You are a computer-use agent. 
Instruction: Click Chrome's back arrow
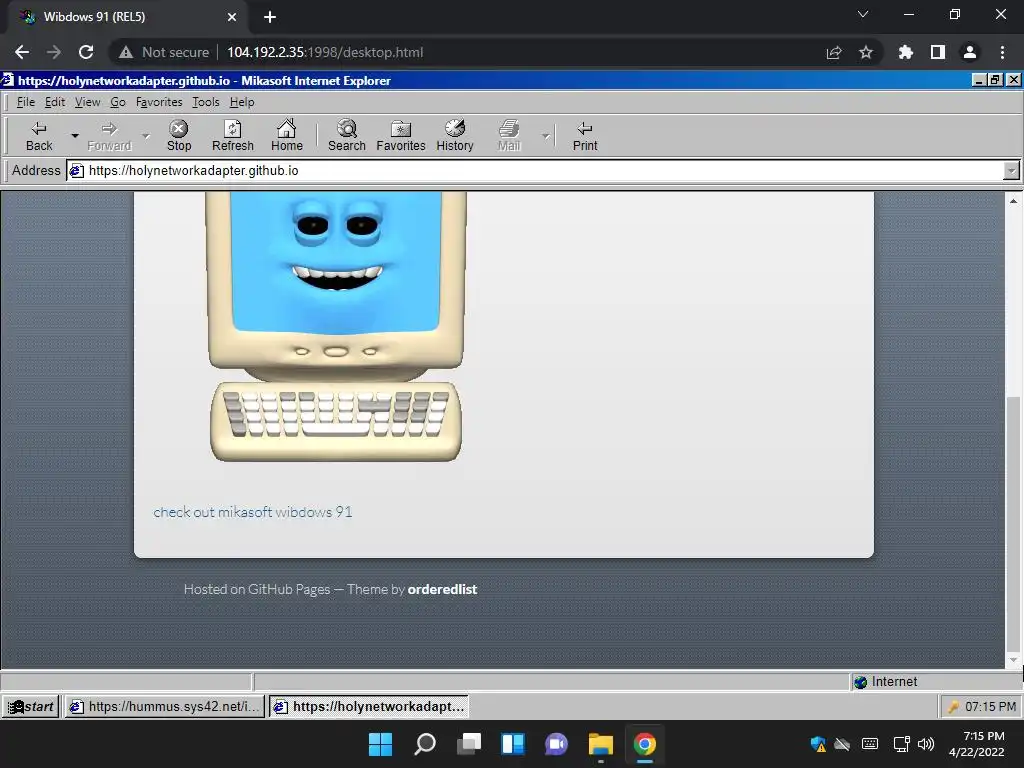click(22, 52)
